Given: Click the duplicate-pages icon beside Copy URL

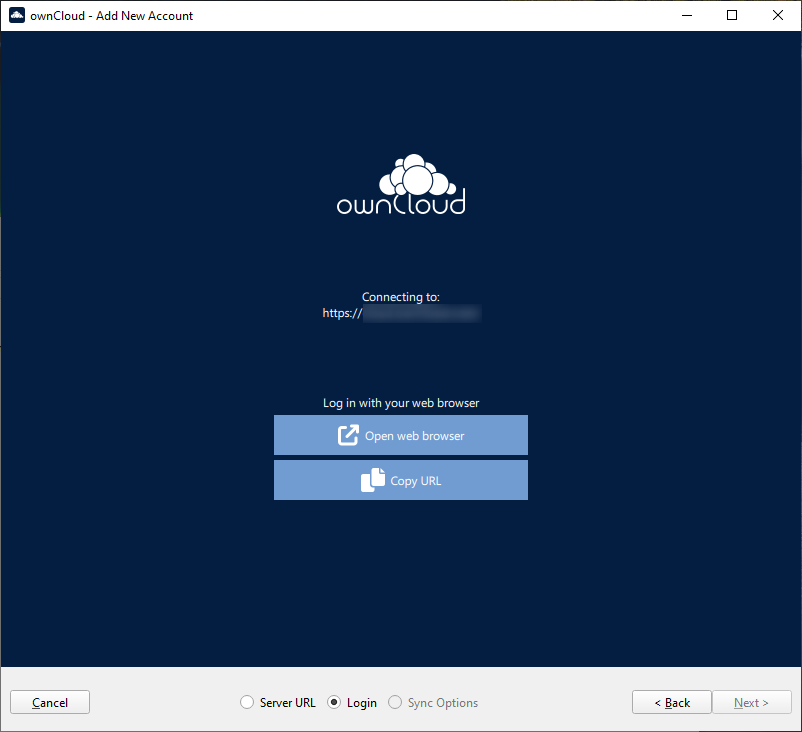Looking at the screenshot, I should click(x=372, y=481).
